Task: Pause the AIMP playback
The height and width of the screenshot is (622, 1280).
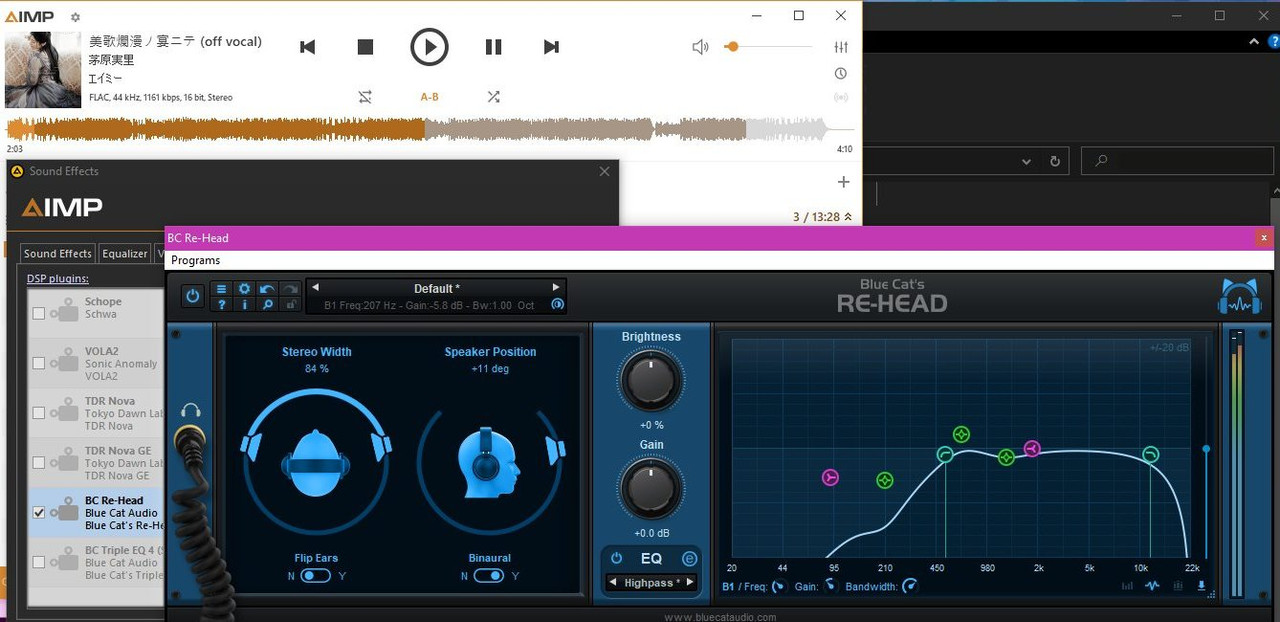Action: point(493,47)
